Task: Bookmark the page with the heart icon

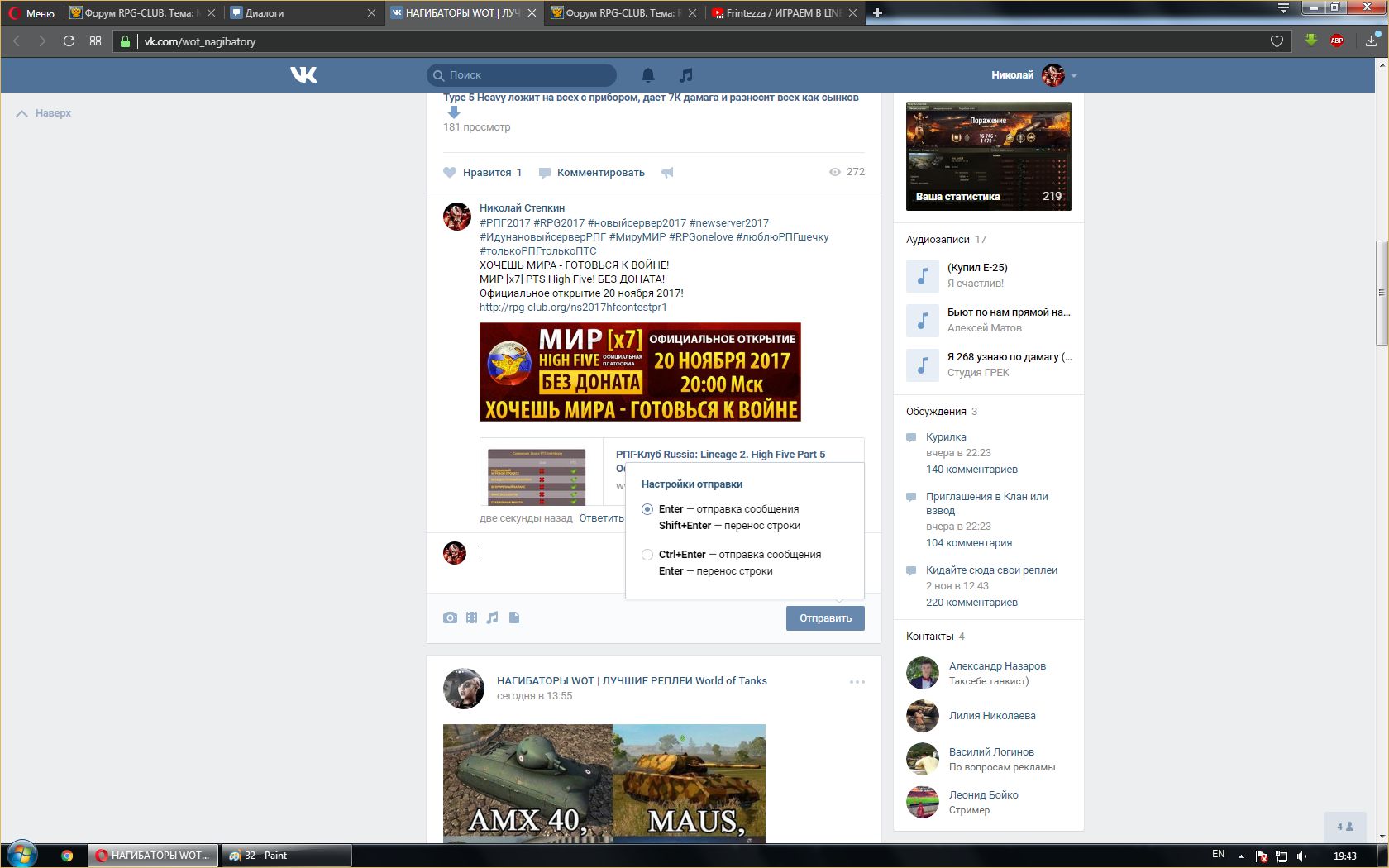Action: pyautogui.click(x=1277, y=41)
